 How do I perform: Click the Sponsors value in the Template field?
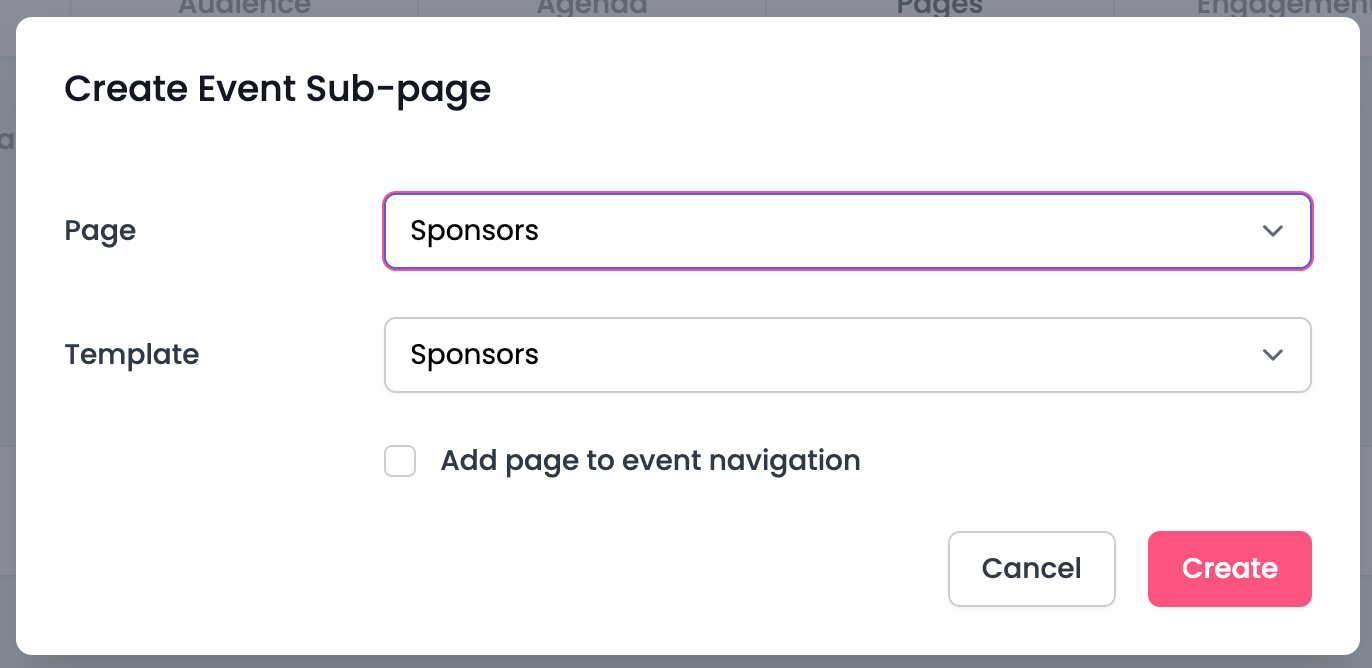click(475, 355)
